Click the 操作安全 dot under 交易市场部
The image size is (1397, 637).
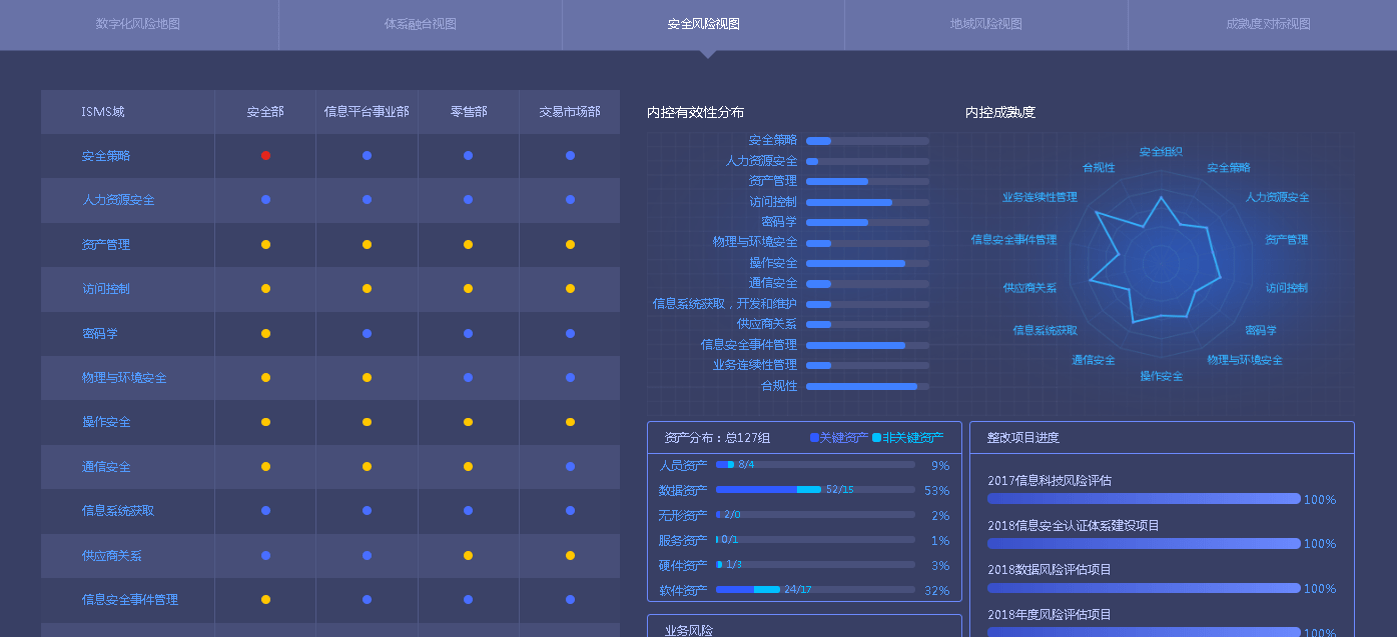click(570, 422)
